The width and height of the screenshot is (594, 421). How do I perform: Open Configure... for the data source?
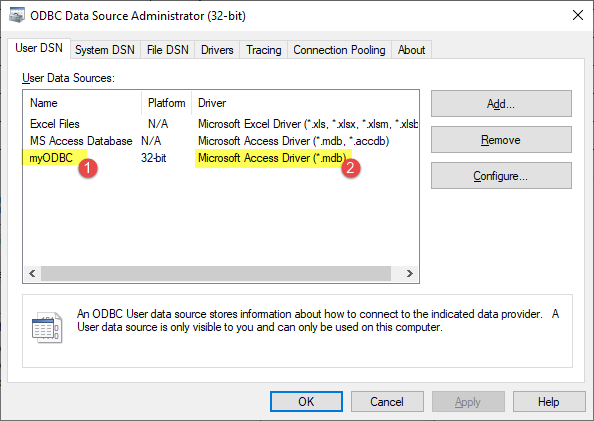point(501,176)
